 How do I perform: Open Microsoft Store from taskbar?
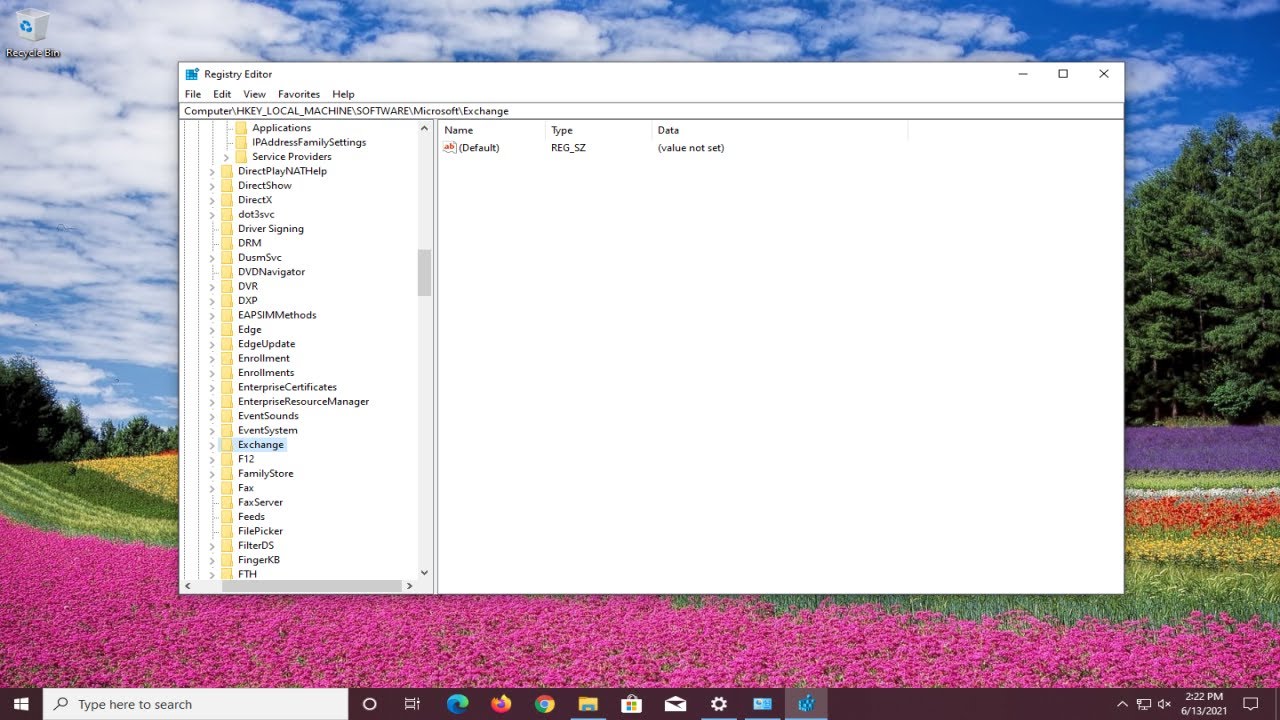coord(631,704)
